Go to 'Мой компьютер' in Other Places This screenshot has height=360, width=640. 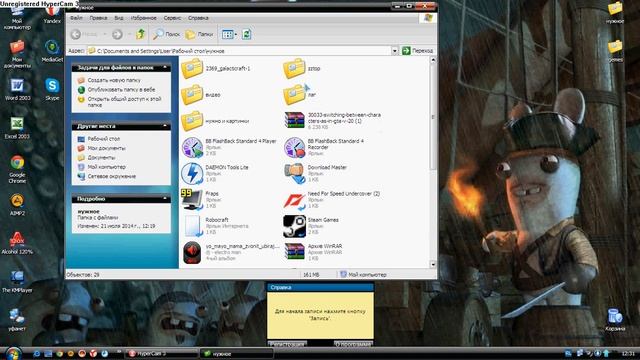click(107, 167)
